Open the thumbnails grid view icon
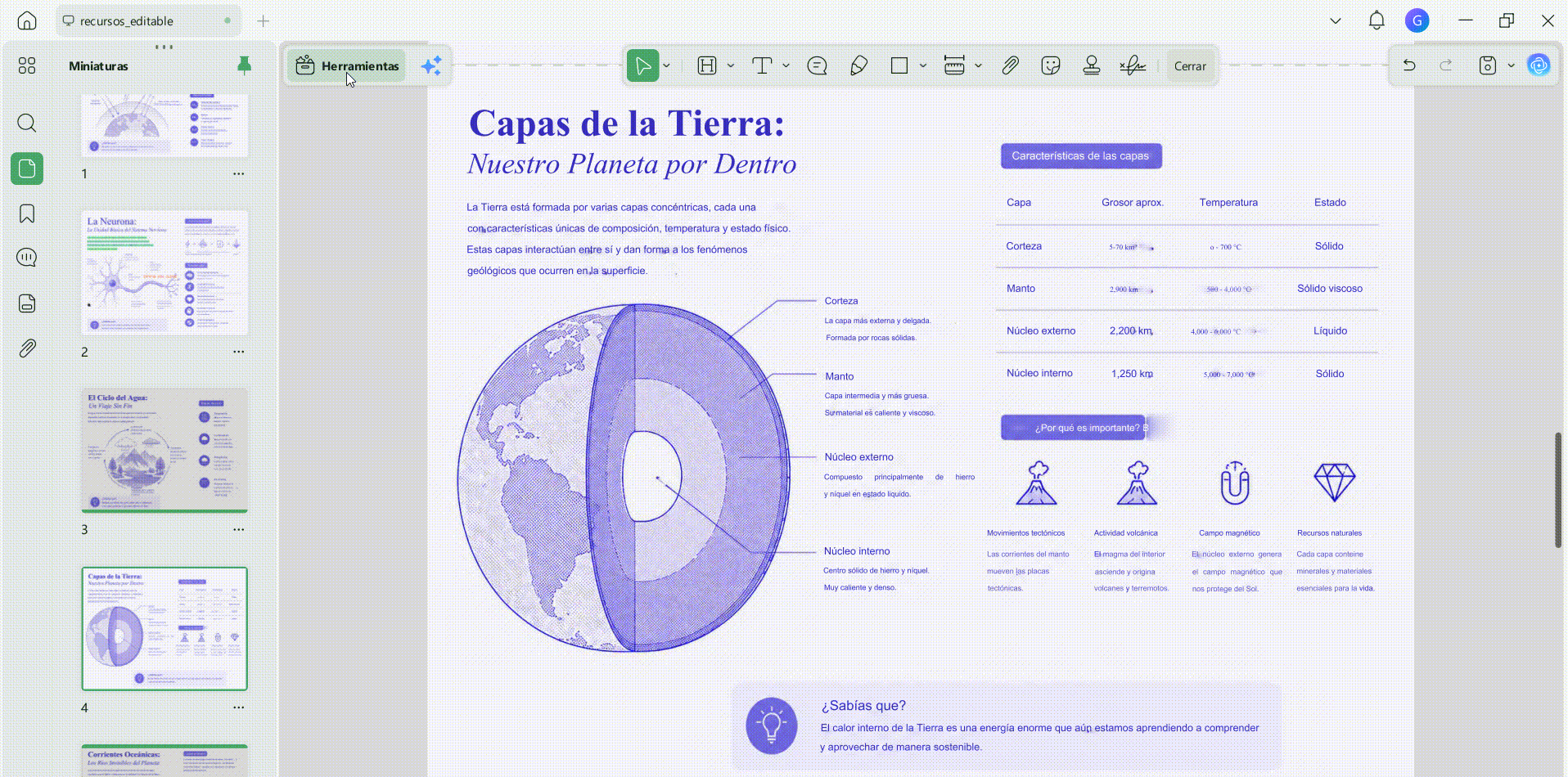Viewport: 1568px width, 777px height. tap(27, 65)
